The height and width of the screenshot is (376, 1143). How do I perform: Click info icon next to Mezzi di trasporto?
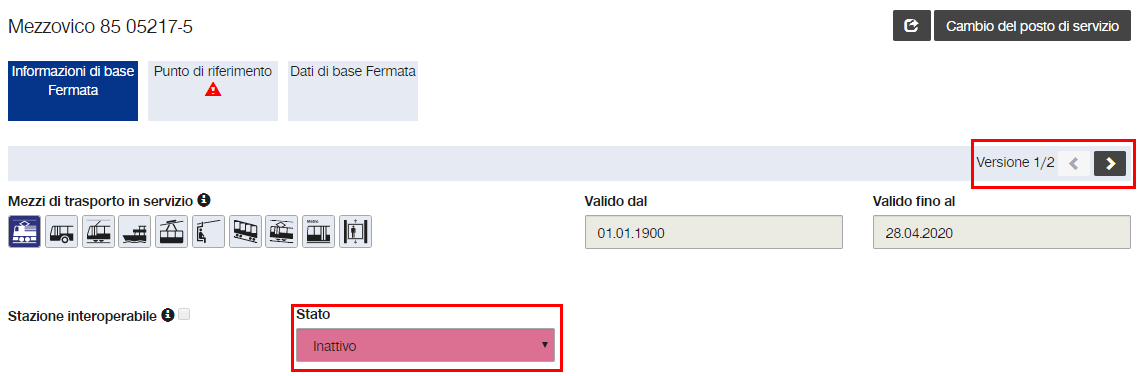click(205, 199)
